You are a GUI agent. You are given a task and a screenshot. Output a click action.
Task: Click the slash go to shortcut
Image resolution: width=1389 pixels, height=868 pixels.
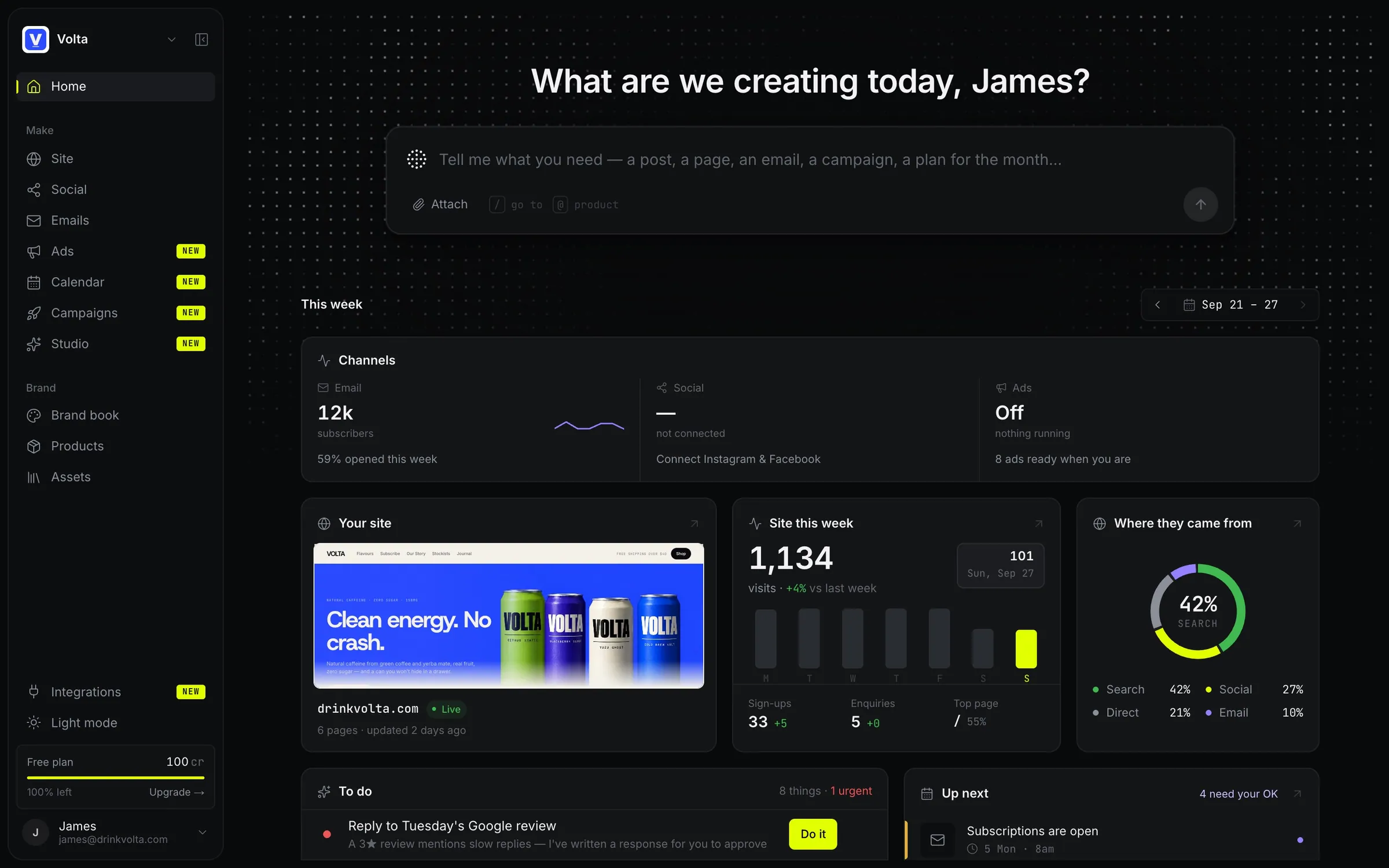point(516,205)
